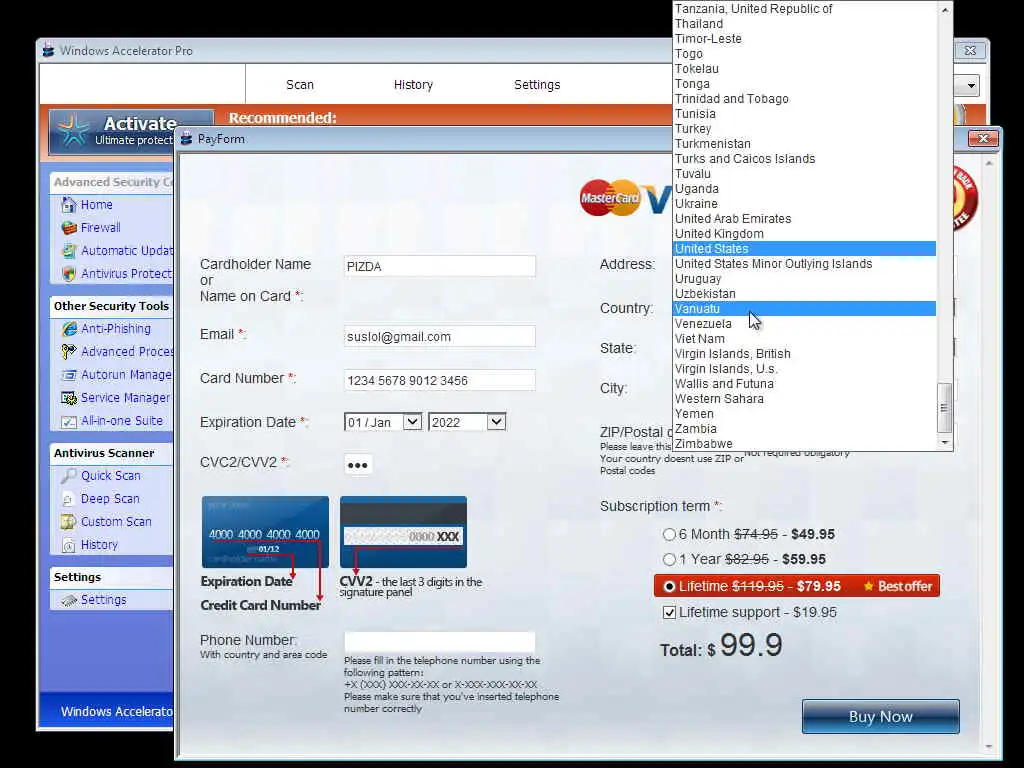Open the Settings tab in top bar
Image resolution: width=1024 pixels, height=768 pixels.
coord(537,85)
